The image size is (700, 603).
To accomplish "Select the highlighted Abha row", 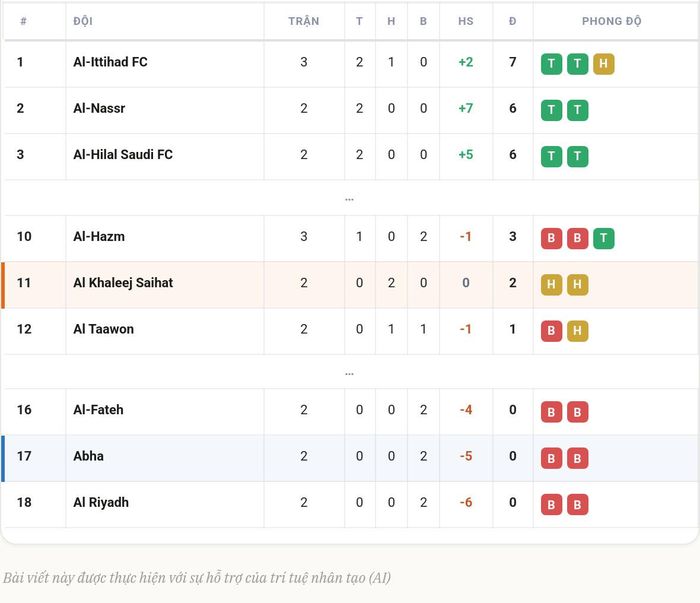I will 350,458.
